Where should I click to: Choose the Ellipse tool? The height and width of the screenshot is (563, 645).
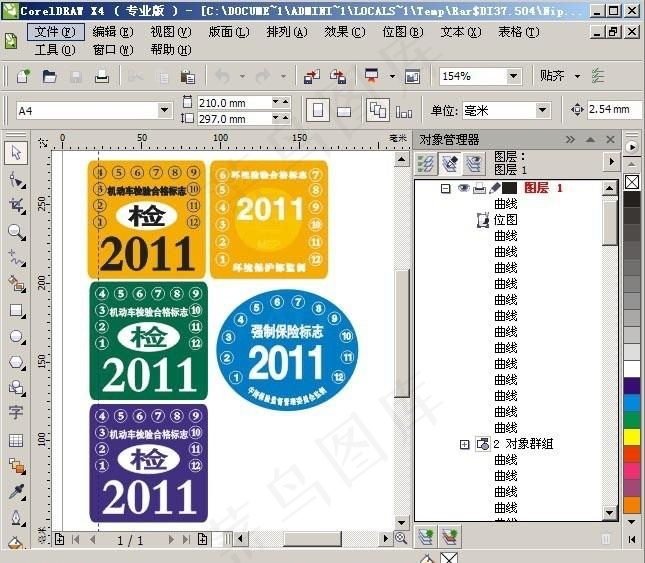(x=16, y=336)
